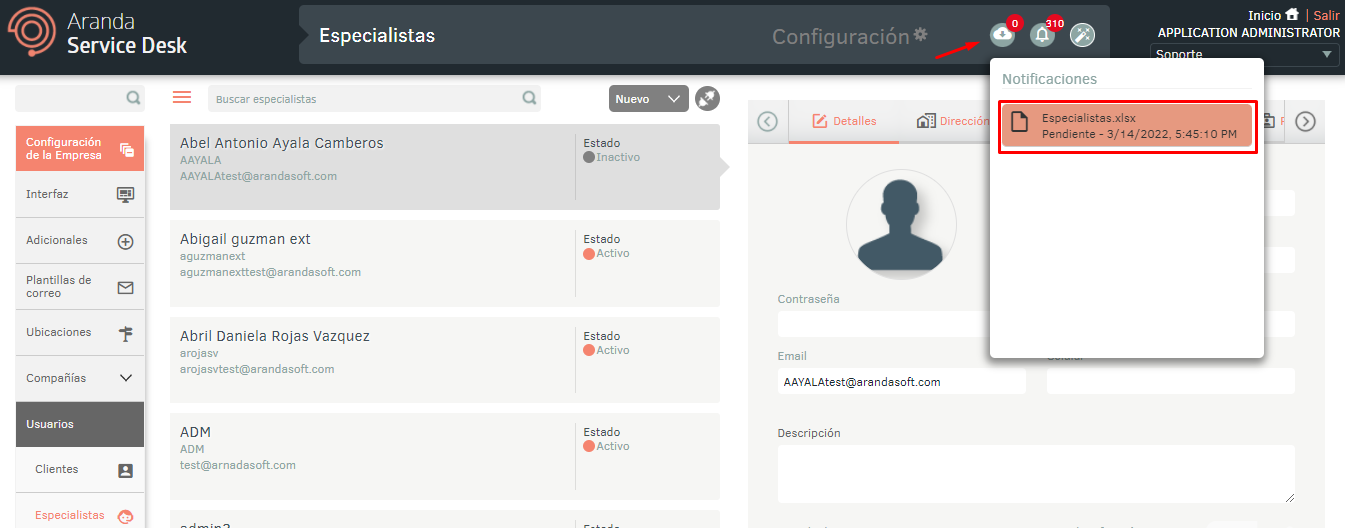Click Inactivo status of Abel Antonio
1345x528 pixels.
click(612, 157)
